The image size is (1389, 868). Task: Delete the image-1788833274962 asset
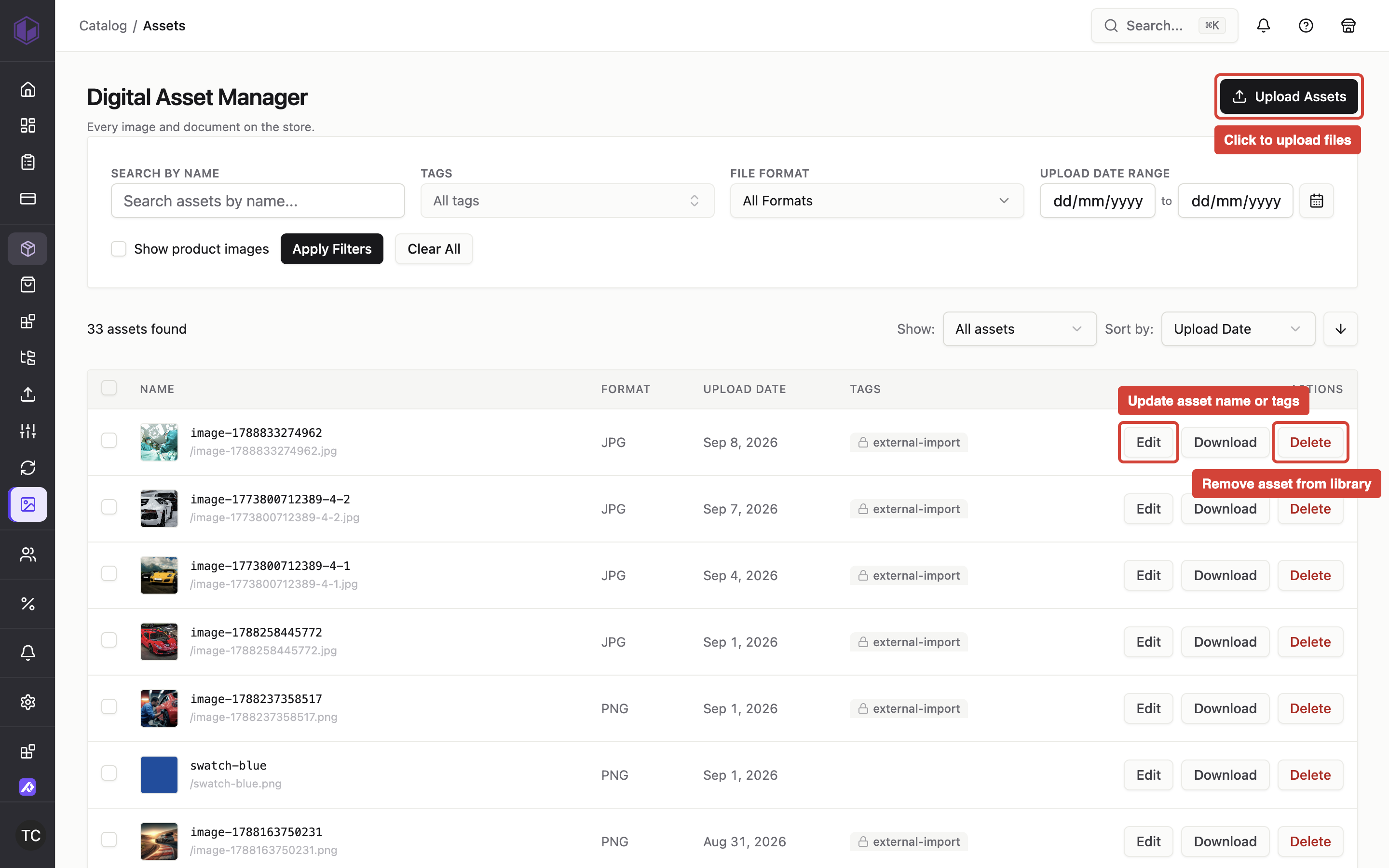click(x=1310, y=442)
